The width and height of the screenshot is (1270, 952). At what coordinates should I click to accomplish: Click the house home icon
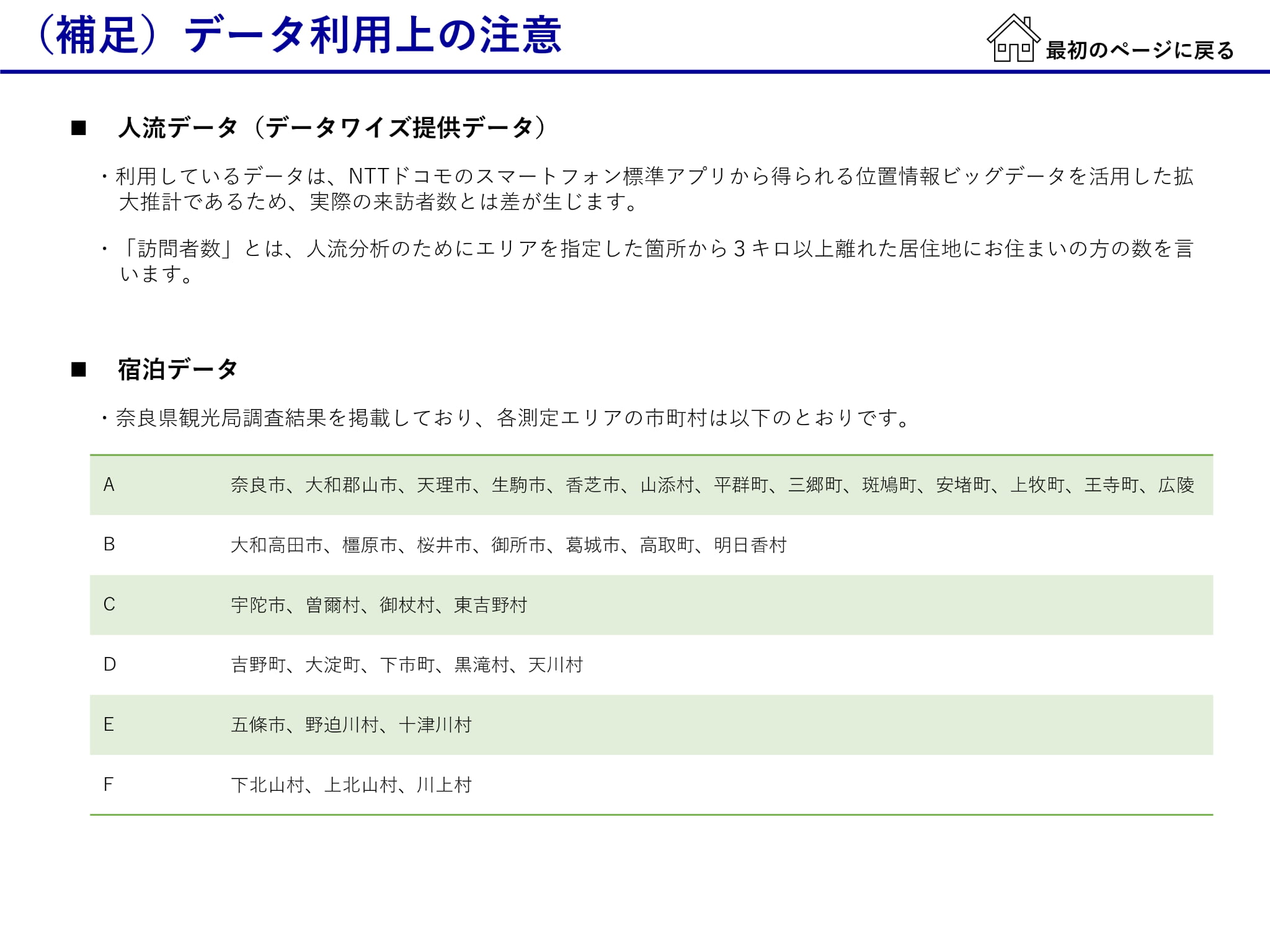click(x=1013, y=38)
